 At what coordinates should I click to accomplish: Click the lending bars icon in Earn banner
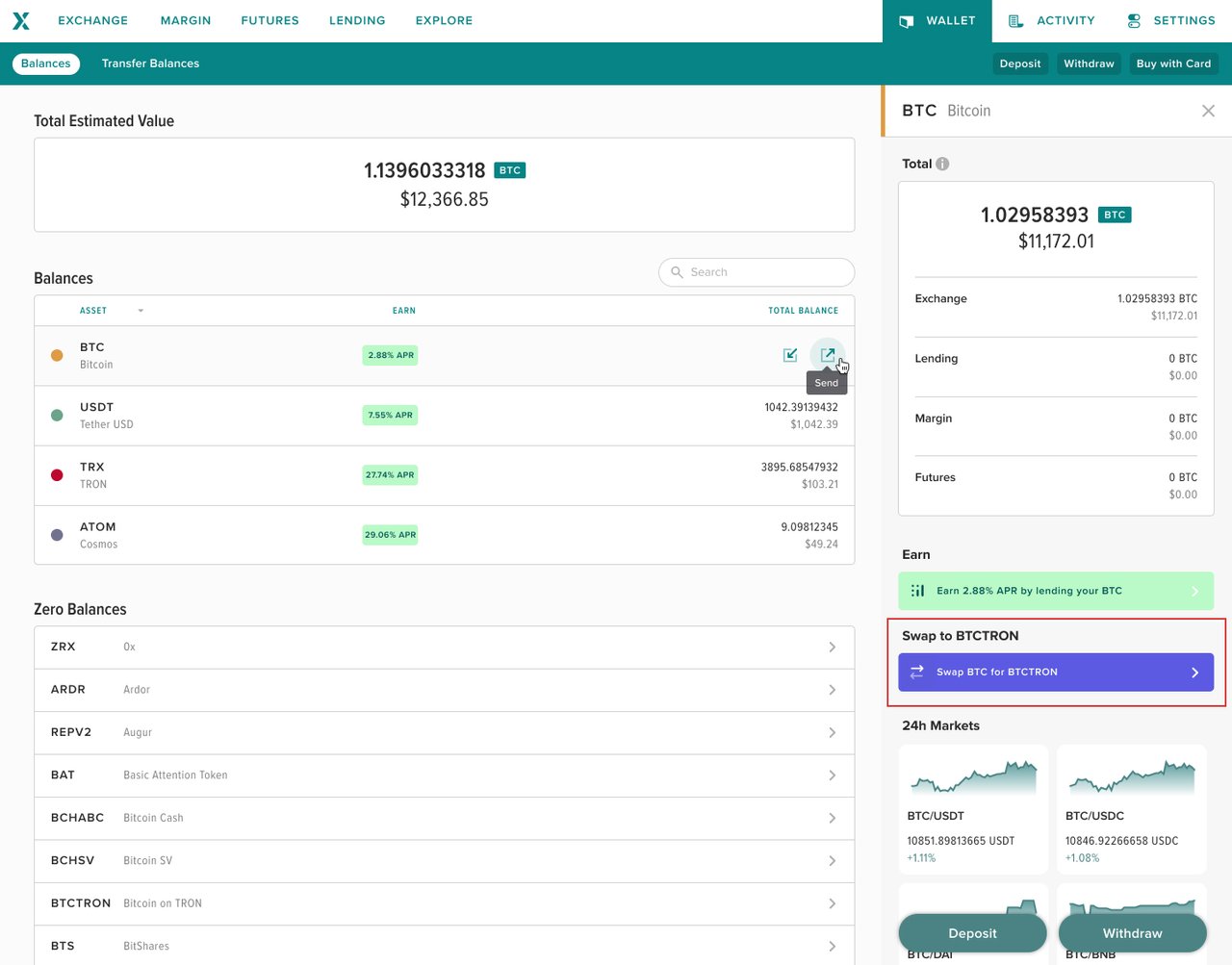click(917, 591)
